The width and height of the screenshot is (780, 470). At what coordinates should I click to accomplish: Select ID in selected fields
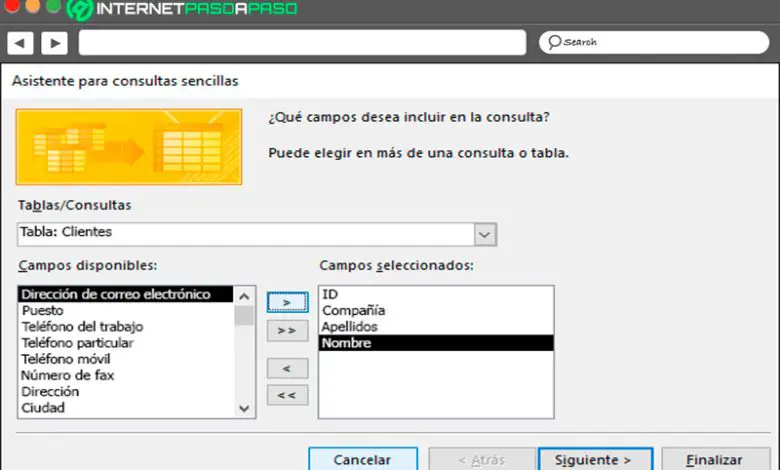[436, 294]
